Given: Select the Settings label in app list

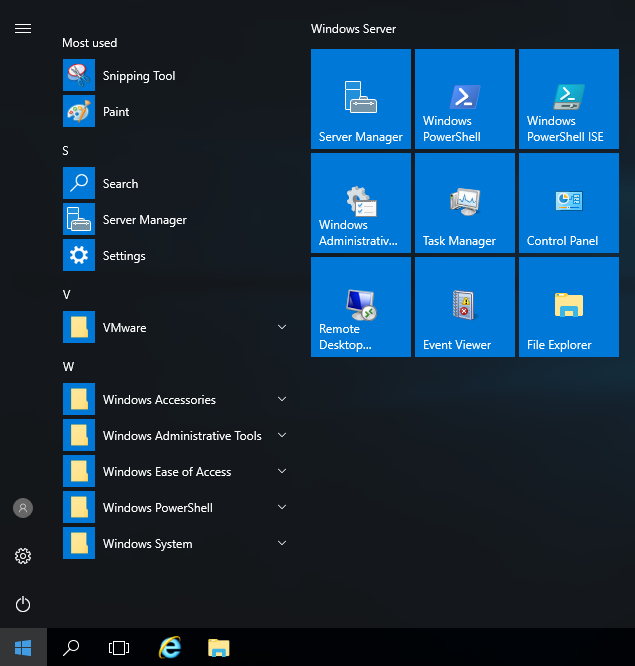Looking at the screenshot, I should pyautogui.click(x=124, y=256).
